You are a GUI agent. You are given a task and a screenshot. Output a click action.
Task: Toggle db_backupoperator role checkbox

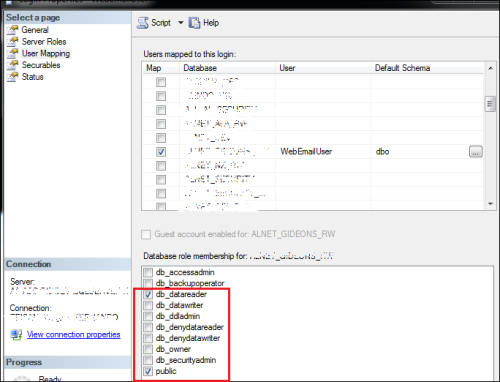pyautogui.click(x=148, y=284)
